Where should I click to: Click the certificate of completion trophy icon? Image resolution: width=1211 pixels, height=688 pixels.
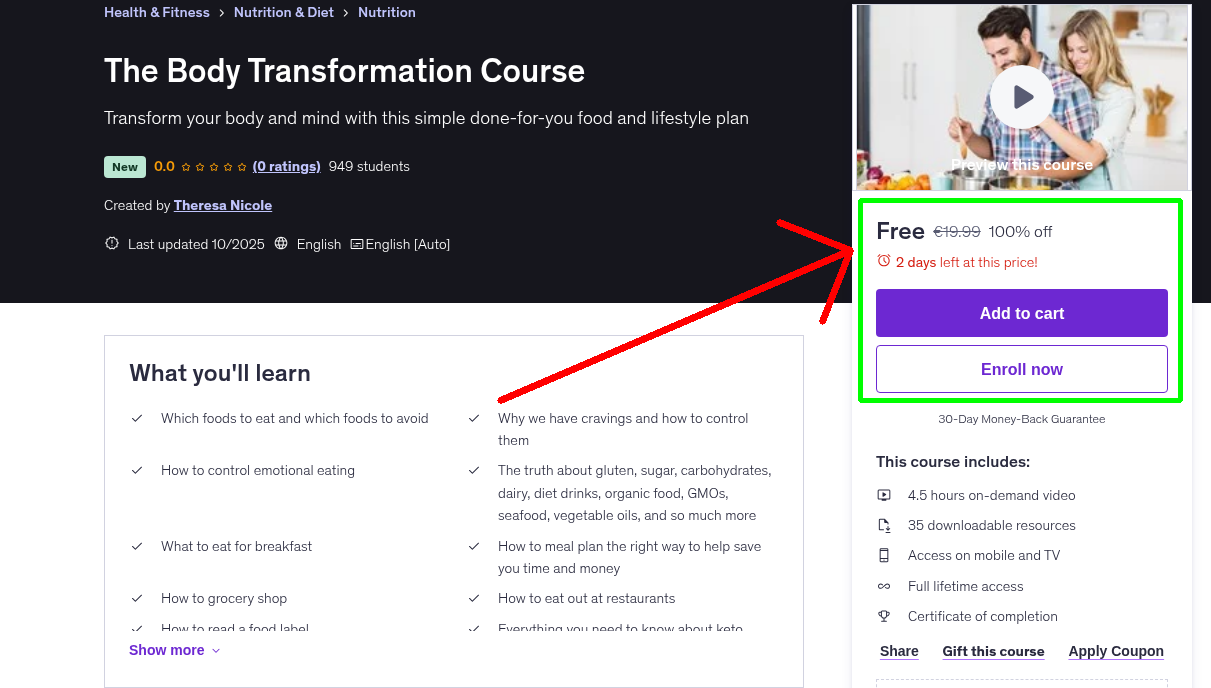tap(884, 616)
